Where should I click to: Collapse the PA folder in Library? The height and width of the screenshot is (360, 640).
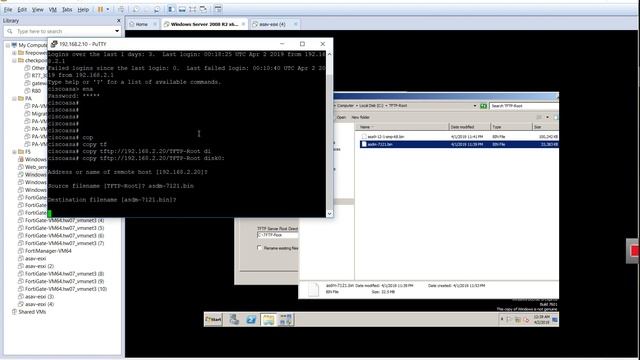point(14,98)
